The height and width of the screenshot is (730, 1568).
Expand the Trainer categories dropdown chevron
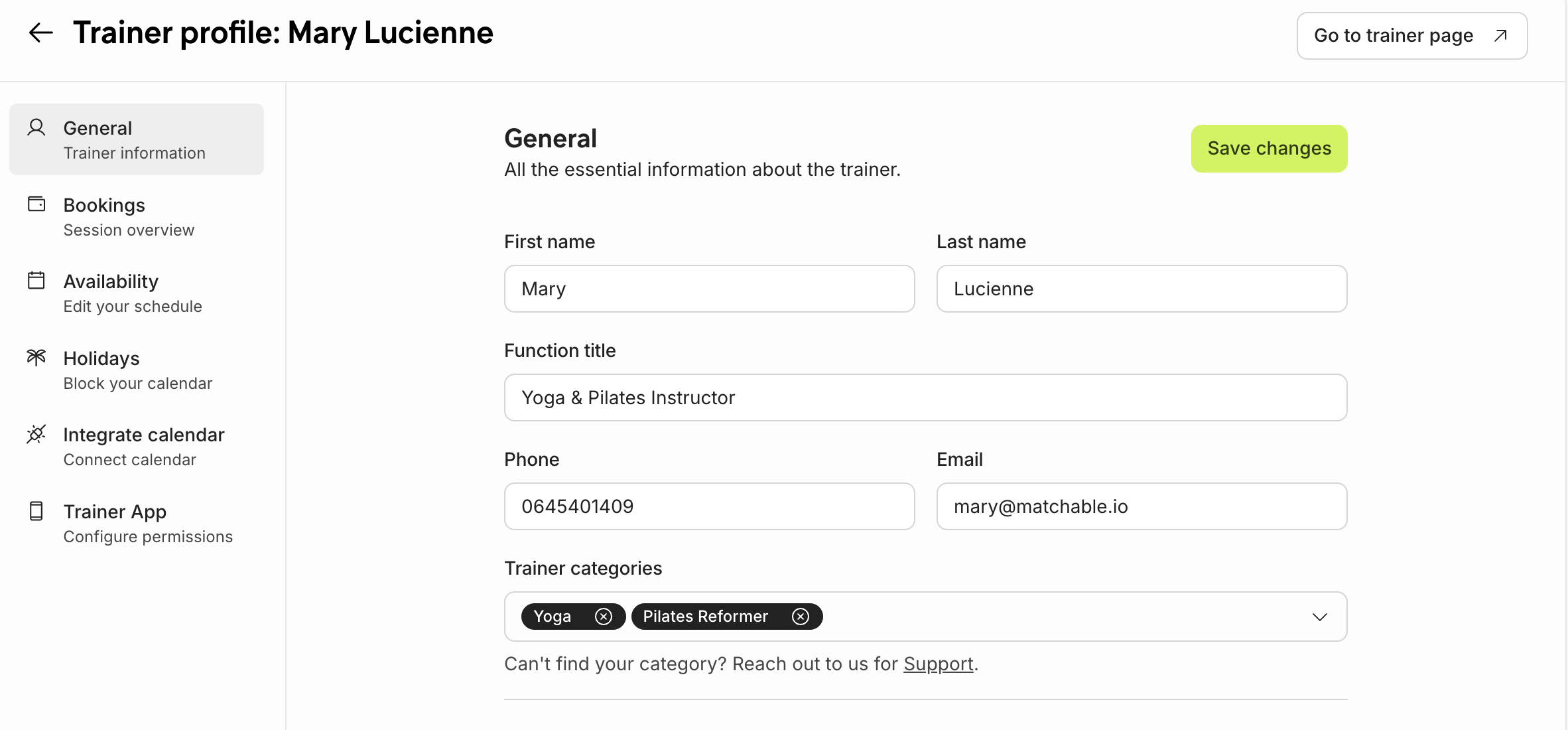[x=1319, y=617]
